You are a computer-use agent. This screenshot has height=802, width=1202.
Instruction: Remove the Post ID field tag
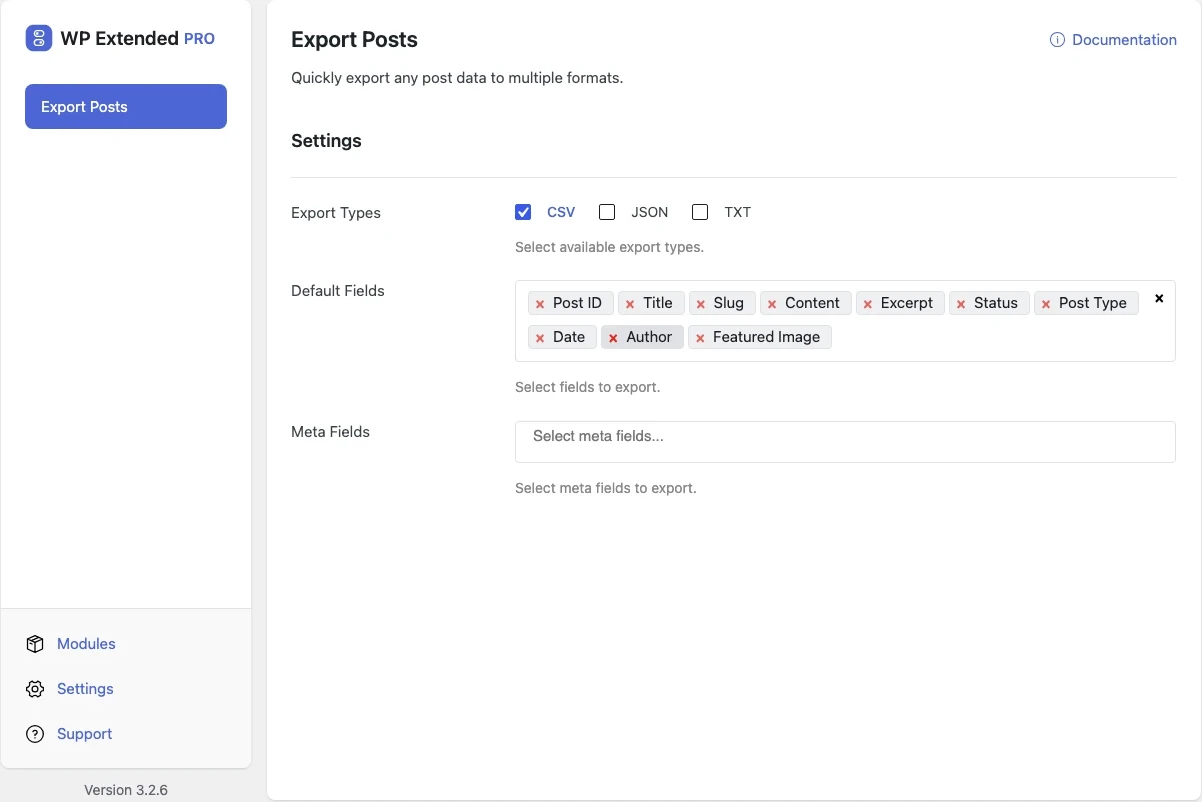(x=540, y=304)
